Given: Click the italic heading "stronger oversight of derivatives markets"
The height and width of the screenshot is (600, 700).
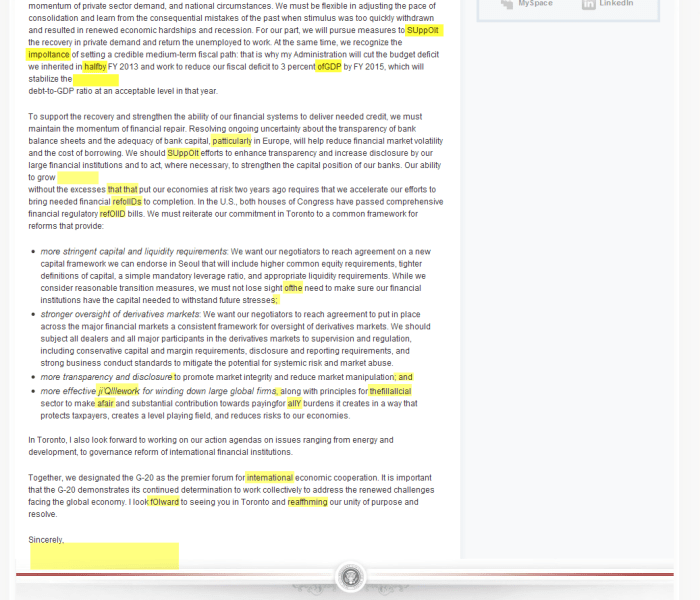Looking at the screenshot, I should [x=120, y=314].
